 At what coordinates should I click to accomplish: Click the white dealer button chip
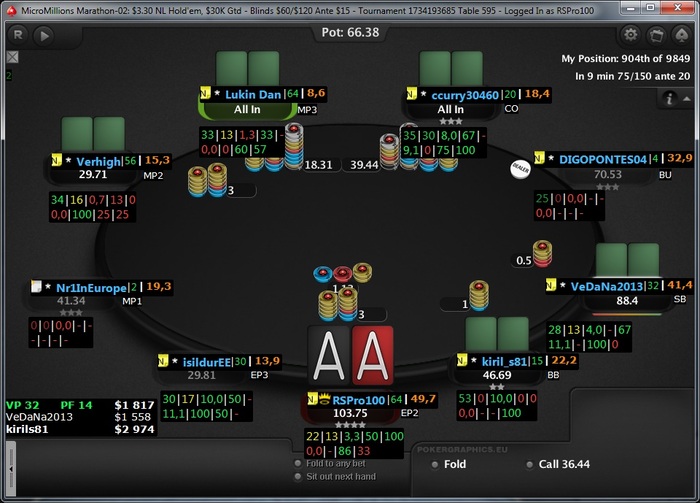(520, 169)
